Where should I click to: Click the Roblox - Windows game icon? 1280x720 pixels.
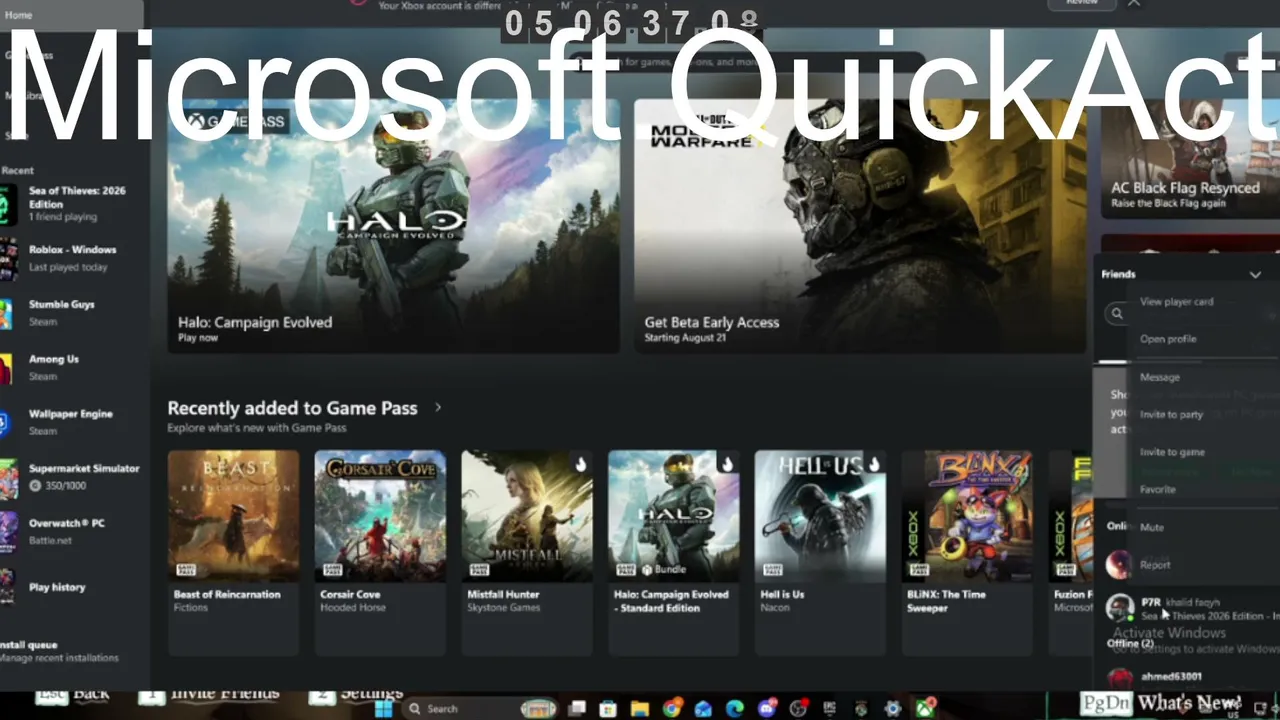point(8,258)
